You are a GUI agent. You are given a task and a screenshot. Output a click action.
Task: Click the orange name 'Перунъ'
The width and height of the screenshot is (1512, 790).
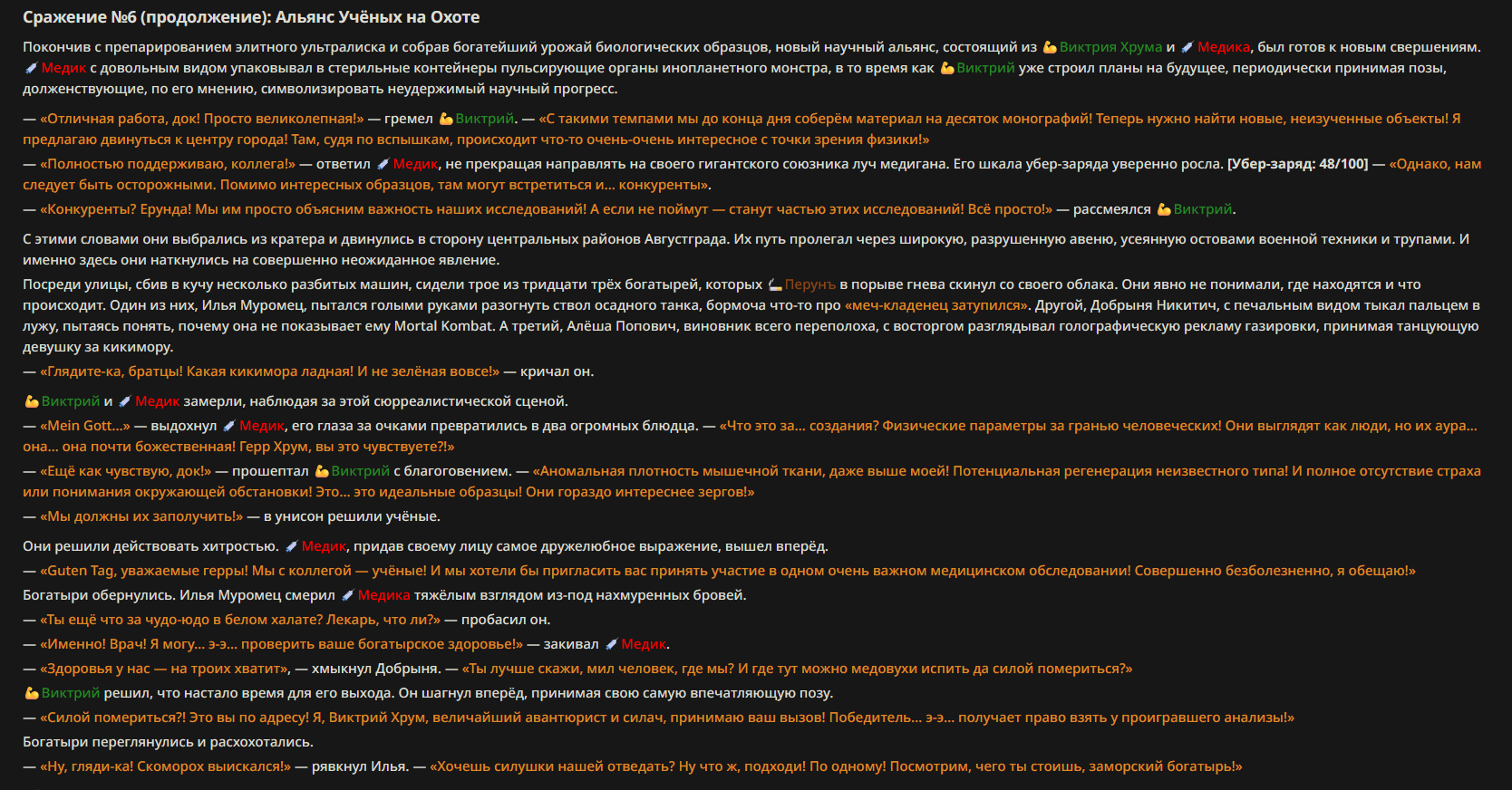pyautogui.click(x=810, y=284)
